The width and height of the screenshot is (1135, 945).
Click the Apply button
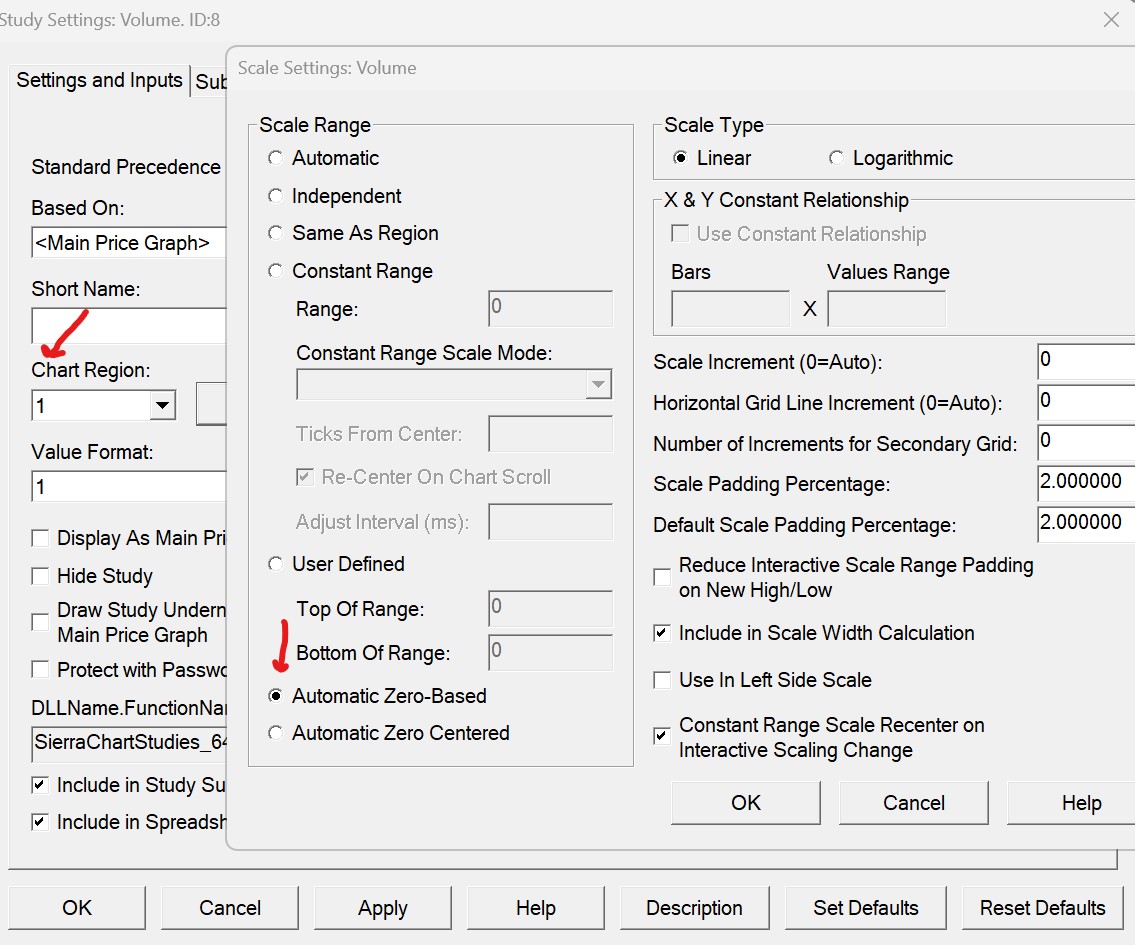click(382, 908)
